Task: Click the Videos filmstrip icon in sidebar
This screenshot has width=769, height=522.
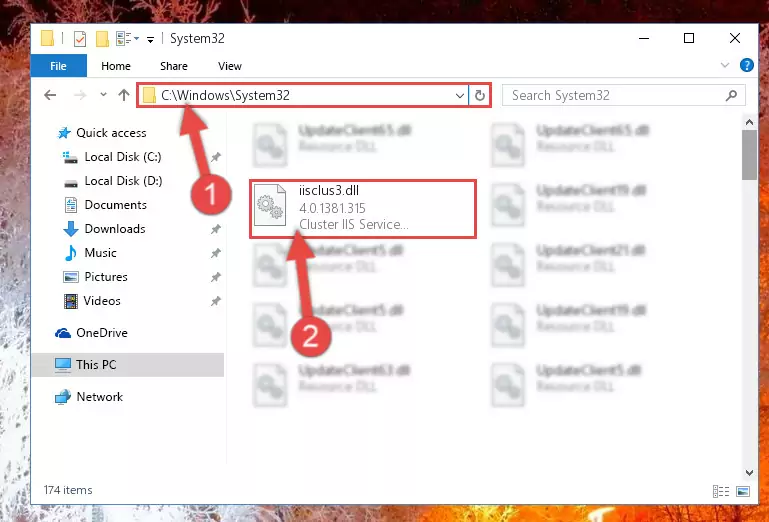Action: coord(71,301)
